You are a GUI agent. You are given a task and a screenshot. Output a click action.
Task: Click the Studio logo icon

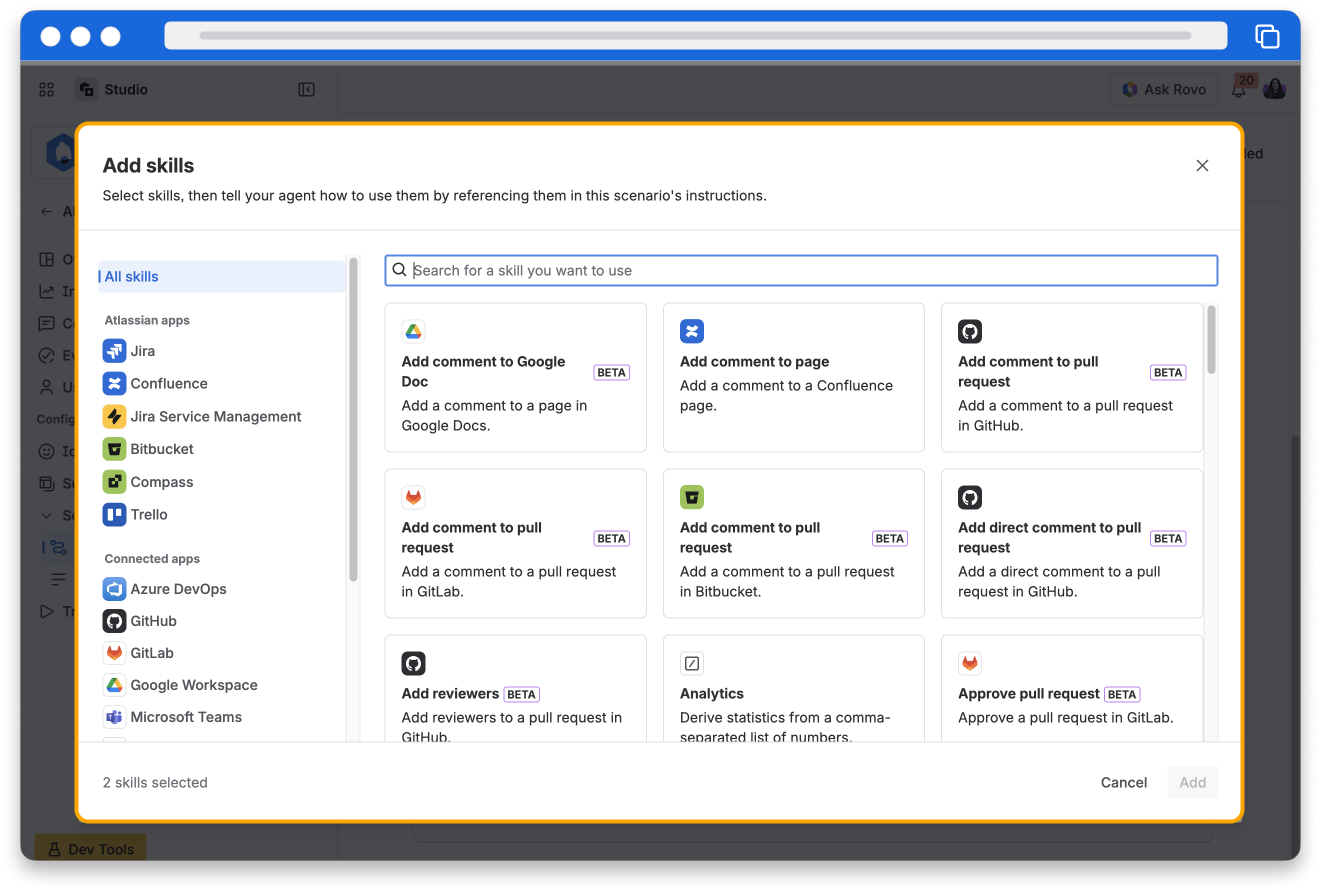[x=87, y=89]
